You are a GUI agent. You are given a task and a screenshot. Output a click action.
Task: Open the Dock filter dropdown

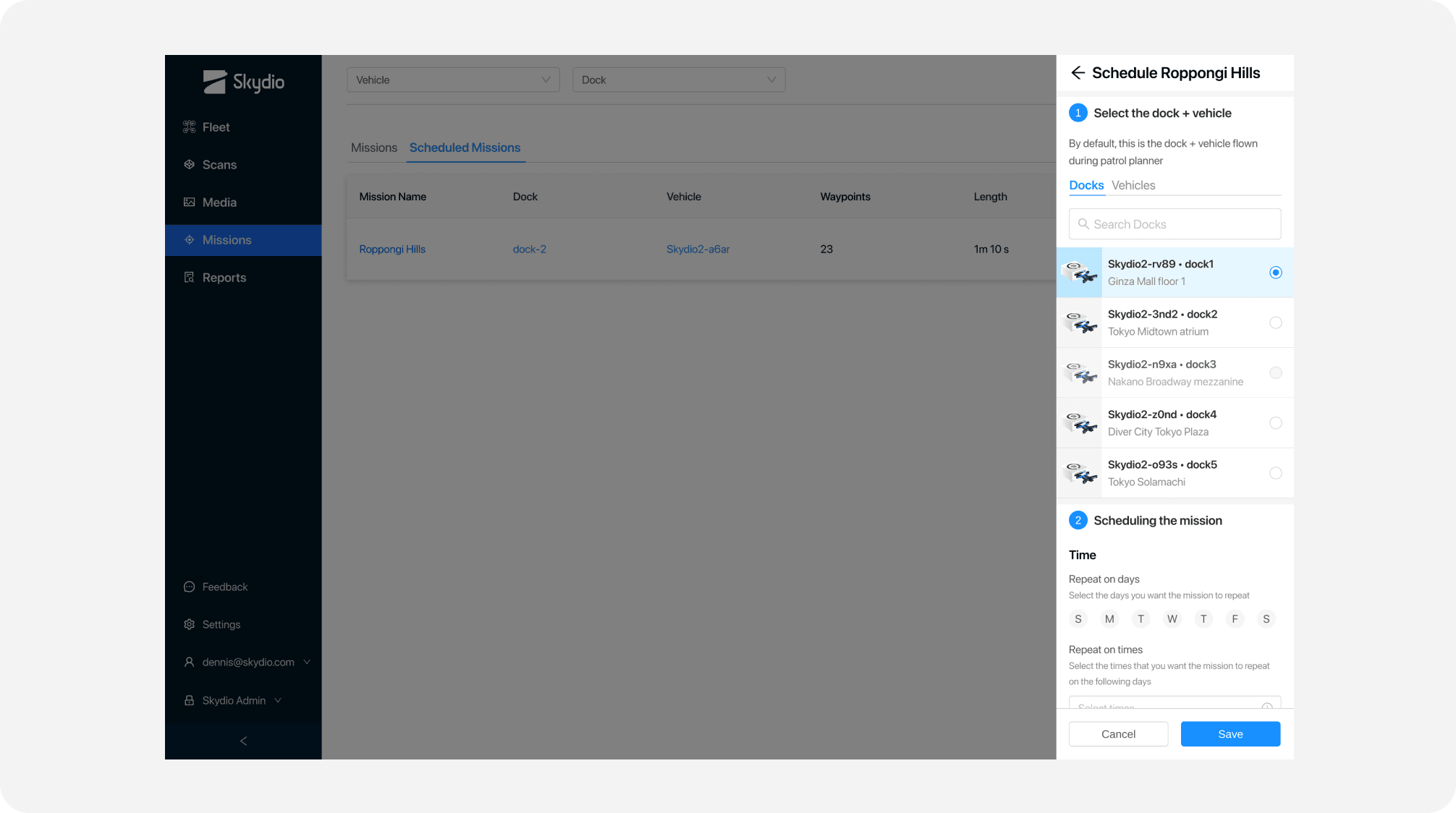[x=679, y=80]
